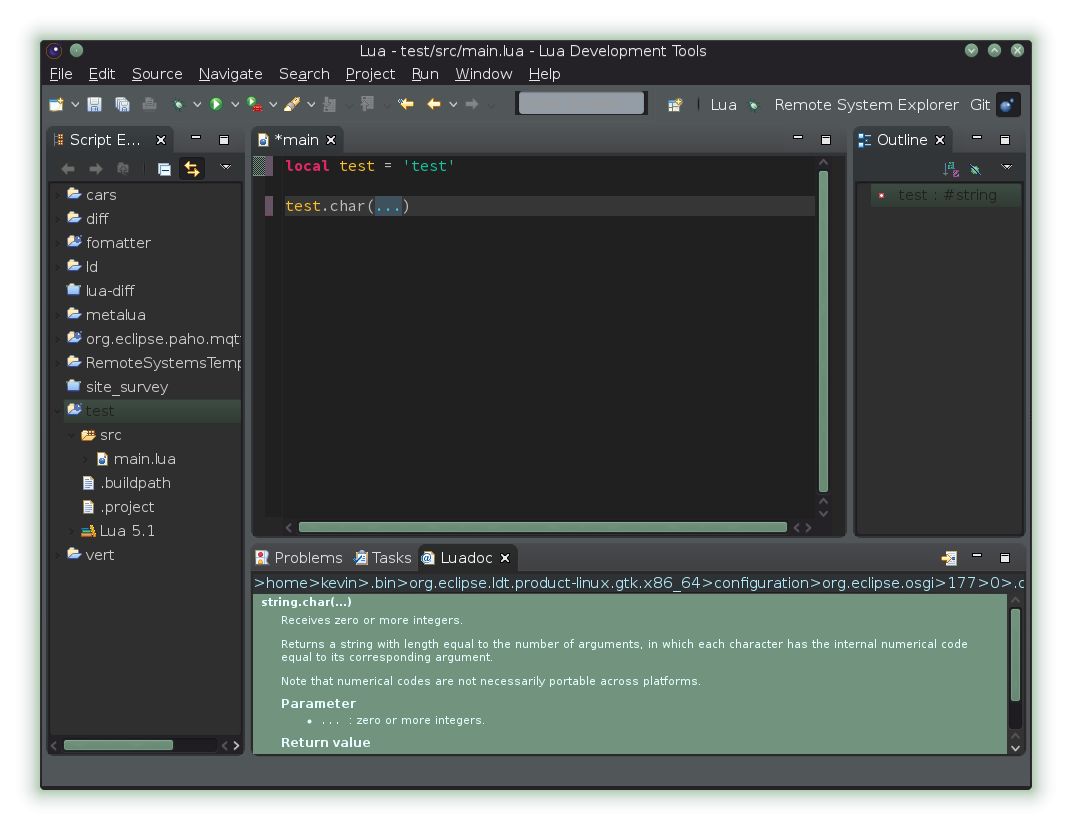Click the editor vertical scrollbar
This screenshot has width=1072, height=830.
(x=823, y=332)
